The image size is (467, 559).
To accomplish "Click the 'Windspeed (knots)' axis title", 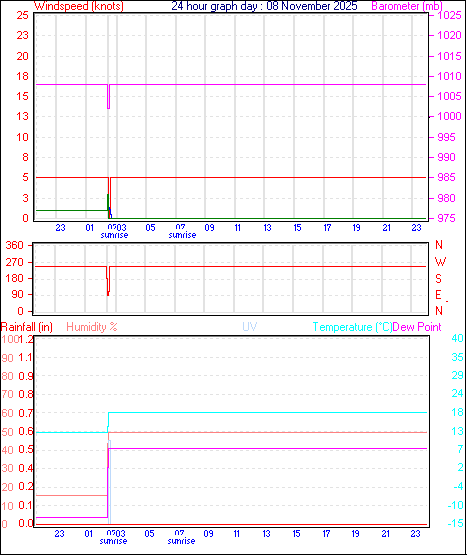I will pyautogui.click(x=79, y=6).
